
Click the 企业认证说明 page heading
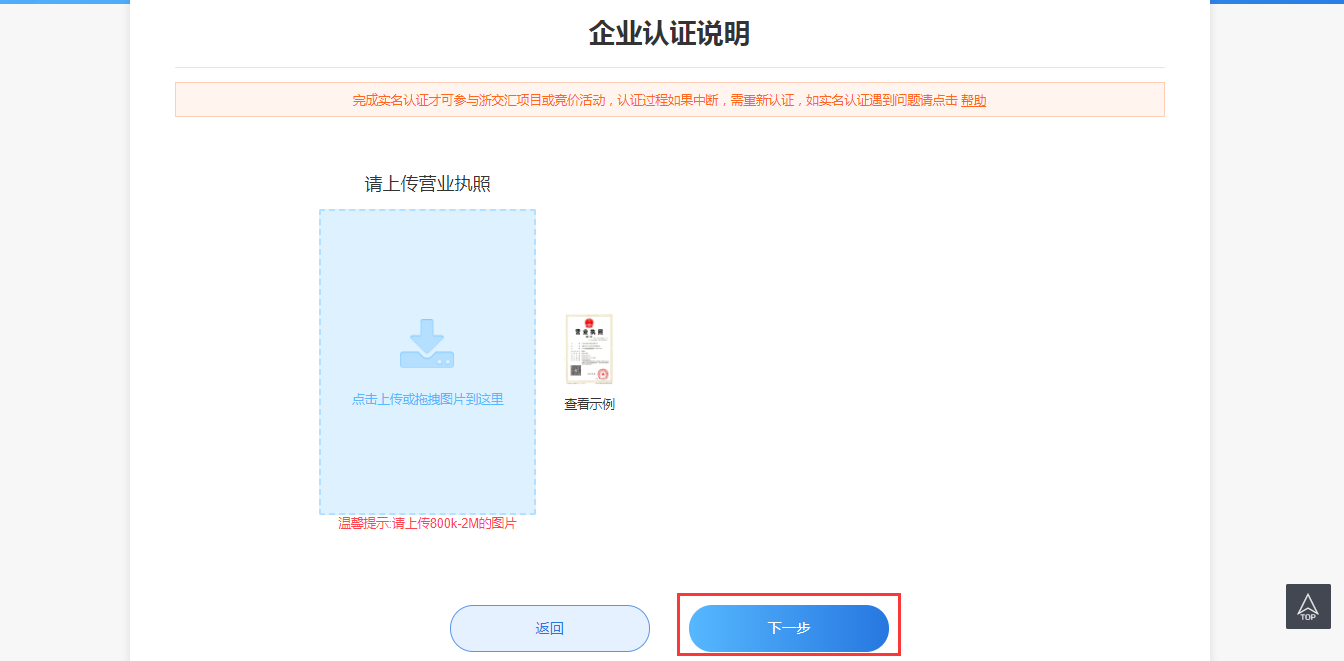click(x=669, y=34)
